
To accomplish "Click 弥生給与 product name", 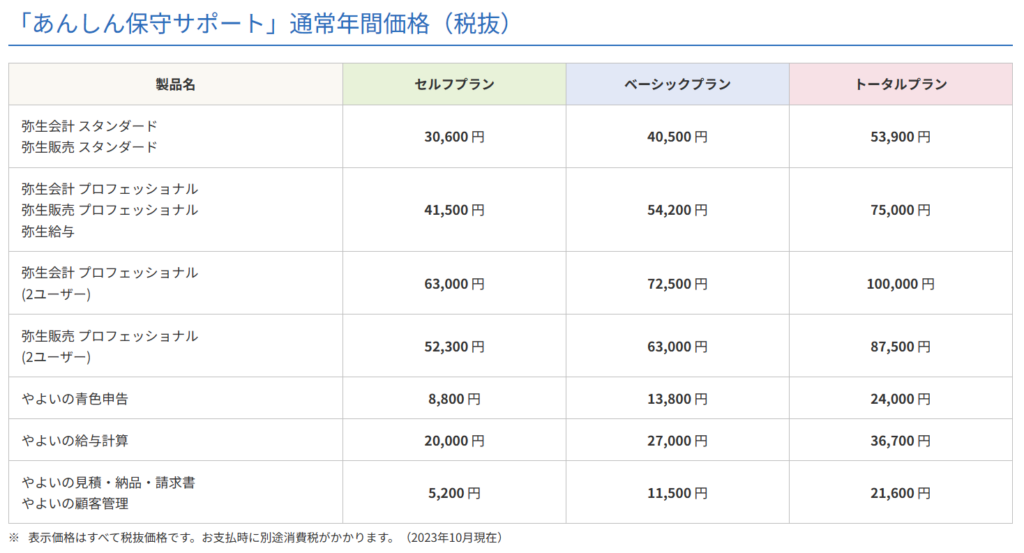I will coord(48,231).
